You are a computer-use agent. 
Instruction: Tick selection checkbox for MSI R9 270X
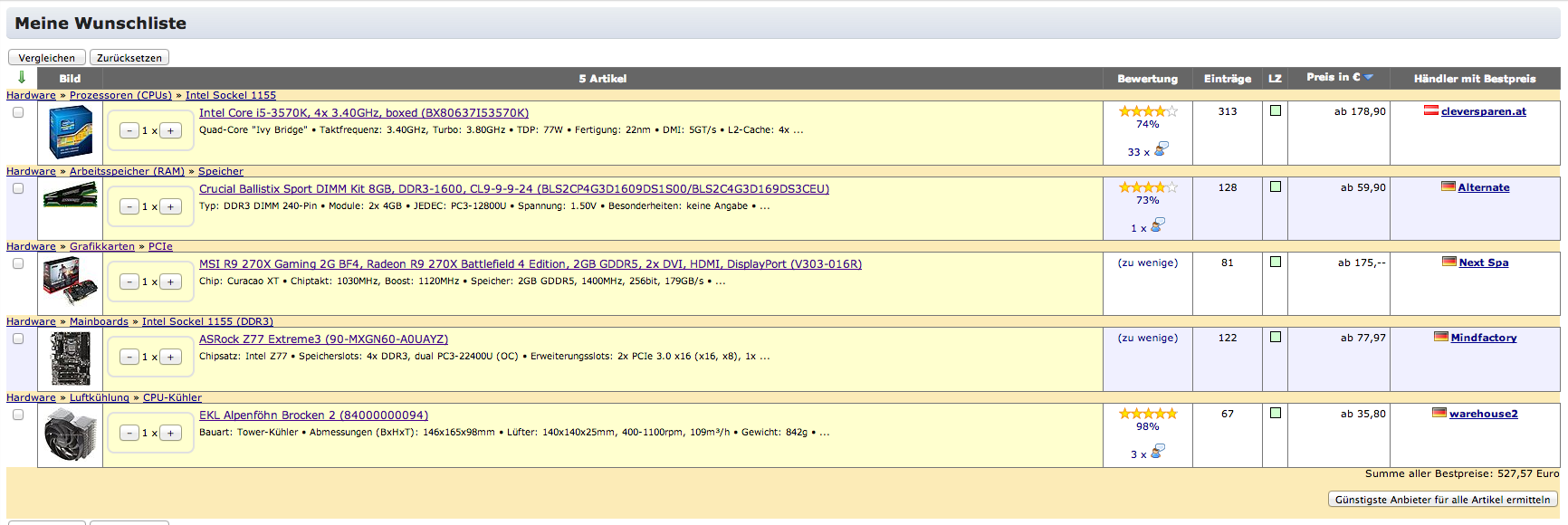click(18, 263)
